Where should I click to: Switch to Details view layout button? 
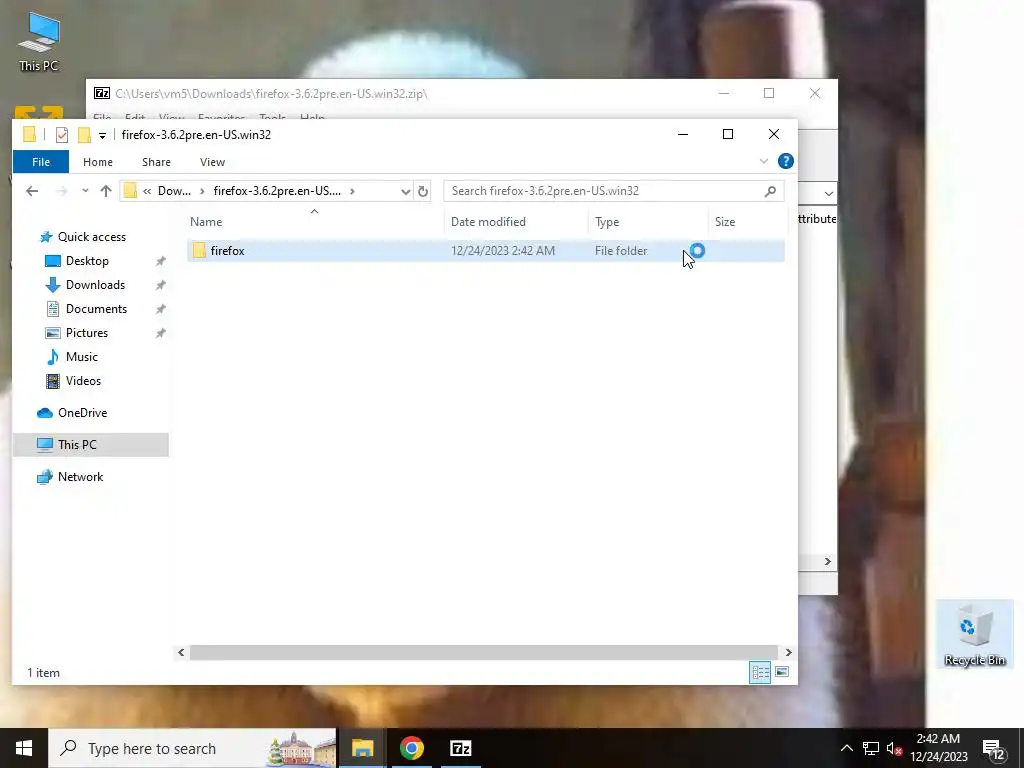[760, 672]
